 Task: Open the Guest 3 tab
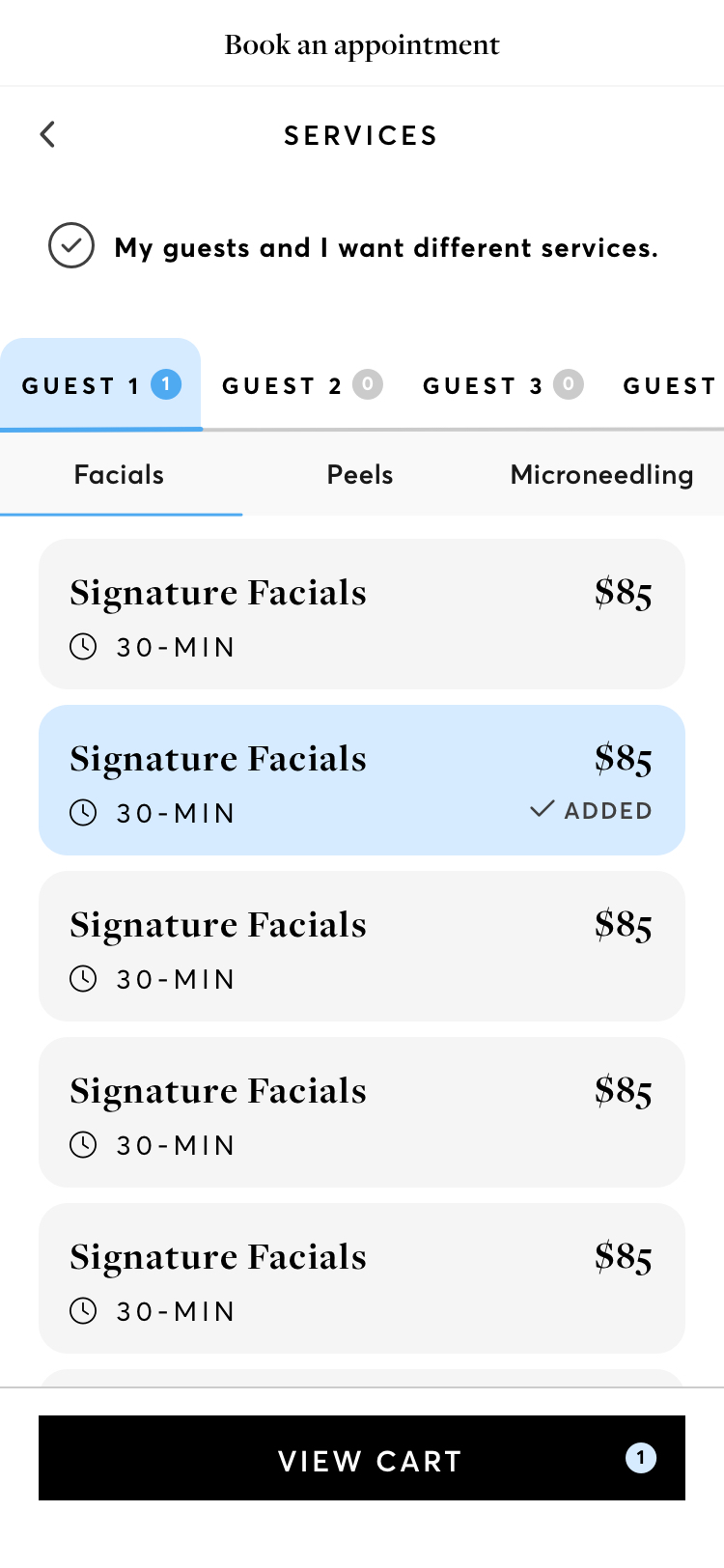(502, 384)
